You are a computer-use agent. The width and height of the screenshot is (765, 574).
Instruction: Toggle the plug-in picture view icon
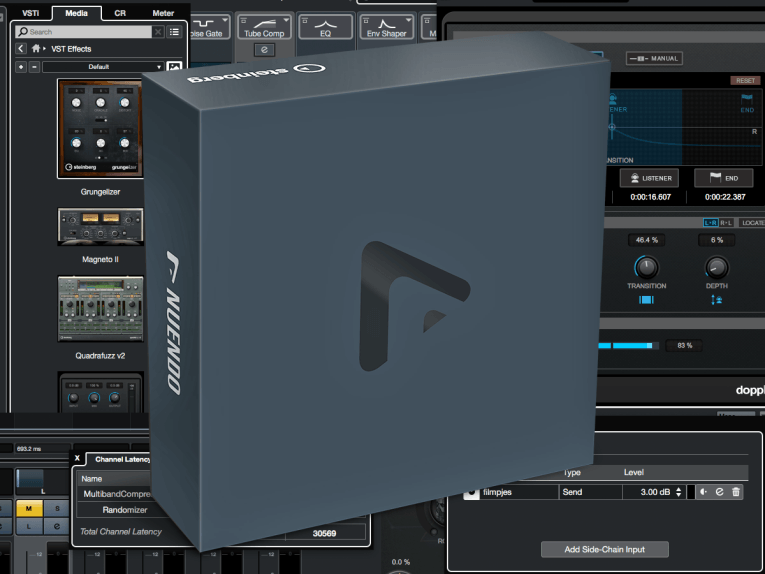[x=174, y=67]
